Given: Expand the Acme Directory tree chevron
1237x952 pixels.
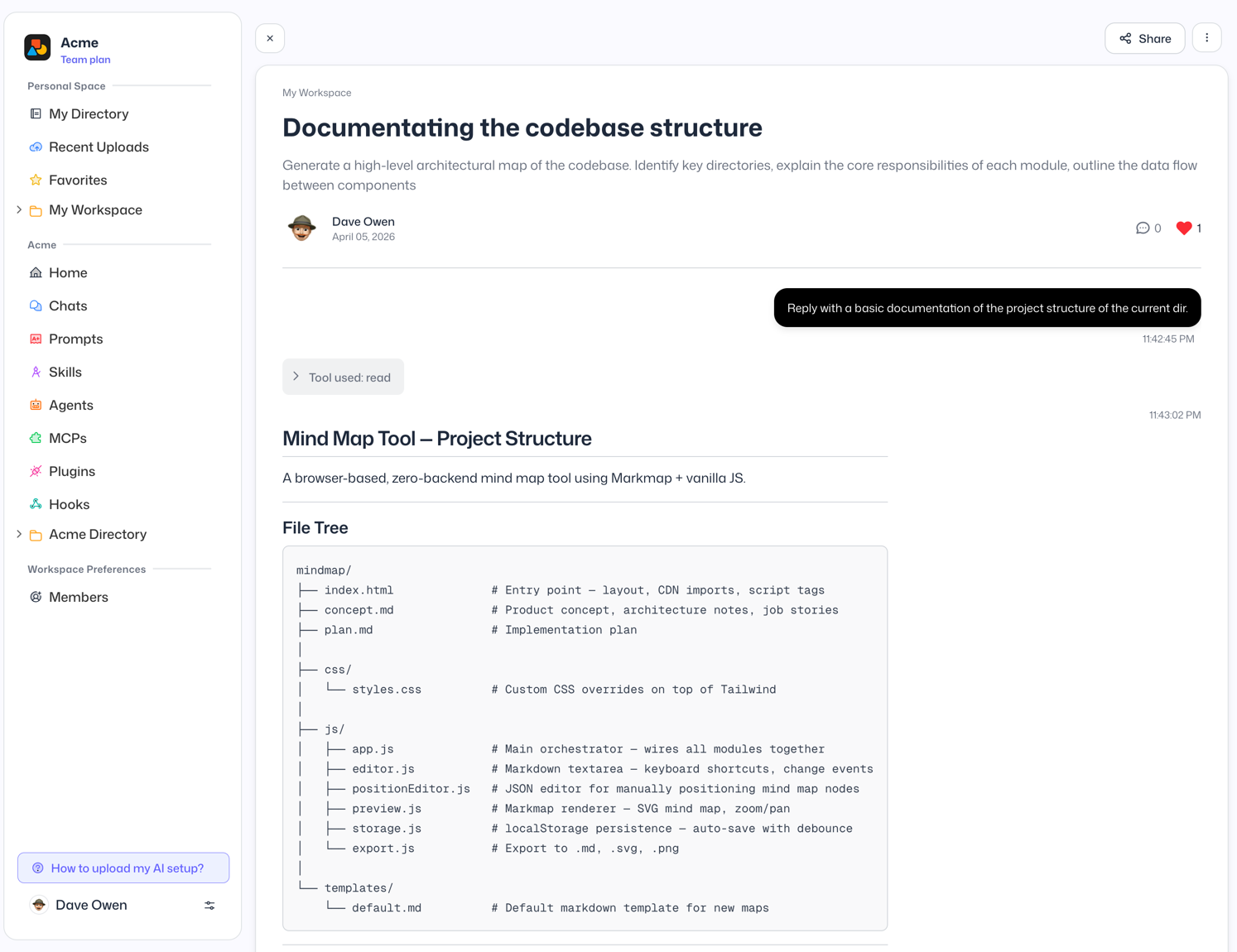Looking at the screenshot, I should click(x=19, y=535).
